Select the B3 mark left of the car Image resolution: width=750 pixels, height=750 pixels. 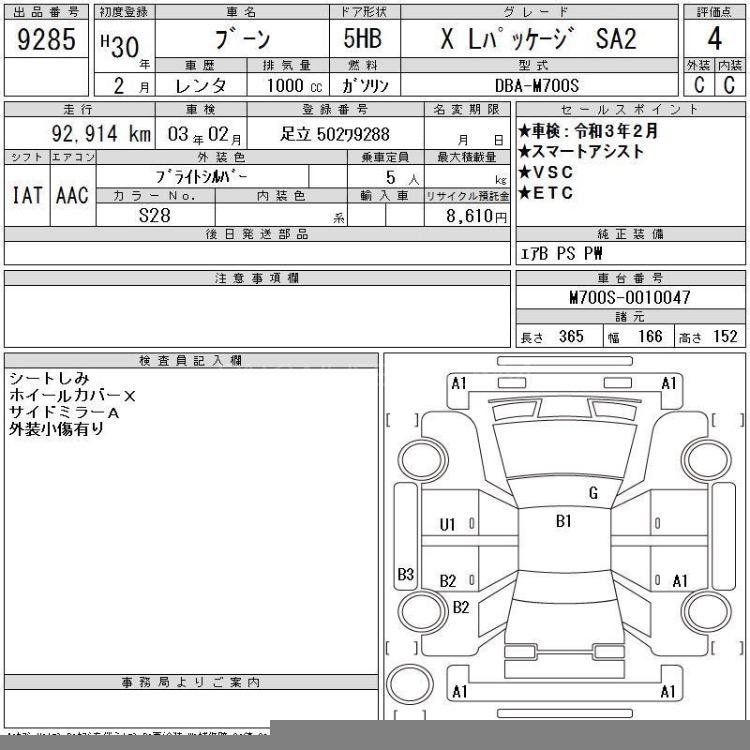pos(406,574)
